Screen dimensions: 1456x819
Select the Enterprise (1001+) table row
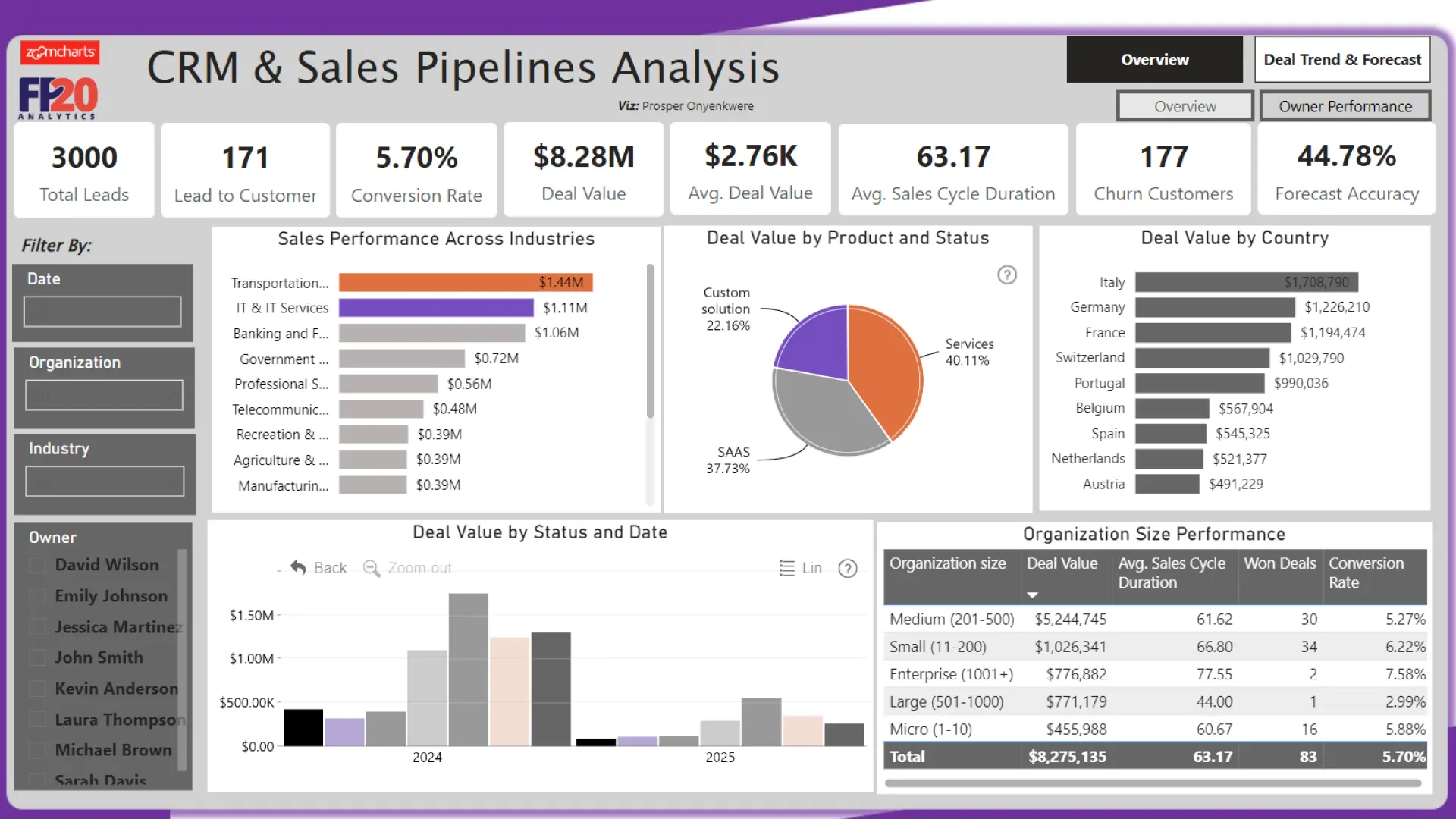[1155, 674]
